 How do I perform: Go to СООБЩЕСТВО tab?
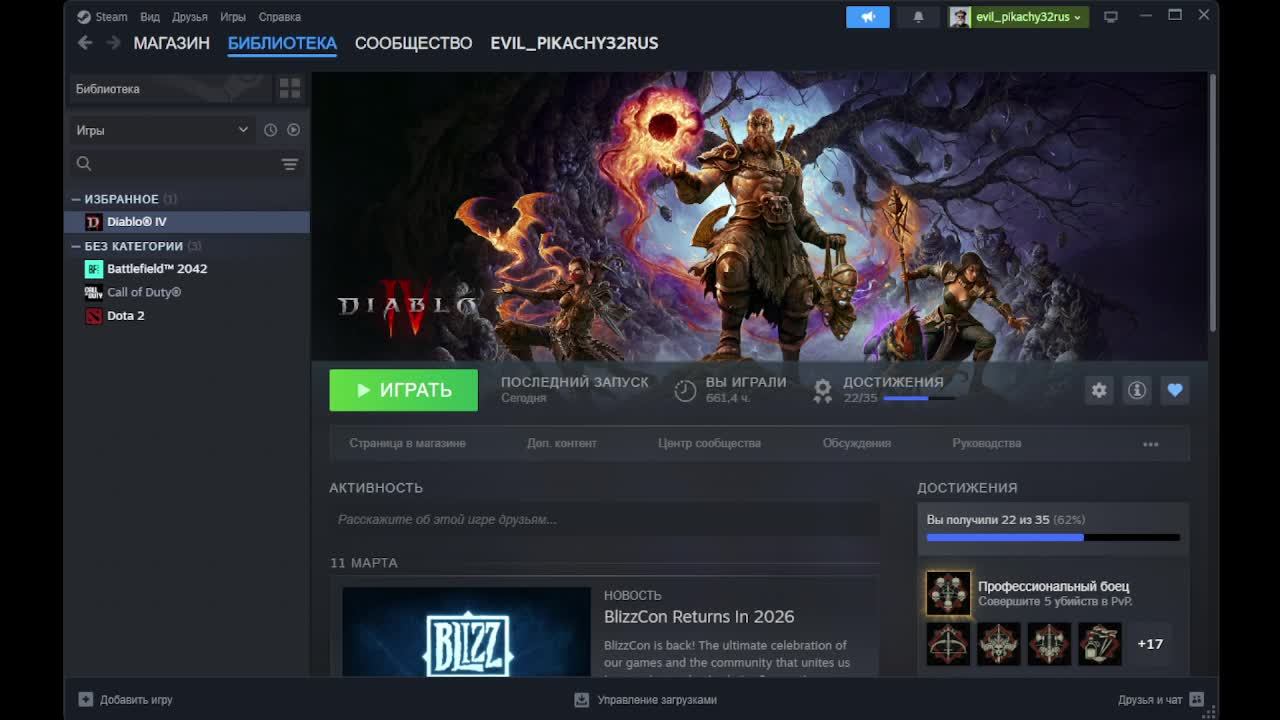pos(413,43)
